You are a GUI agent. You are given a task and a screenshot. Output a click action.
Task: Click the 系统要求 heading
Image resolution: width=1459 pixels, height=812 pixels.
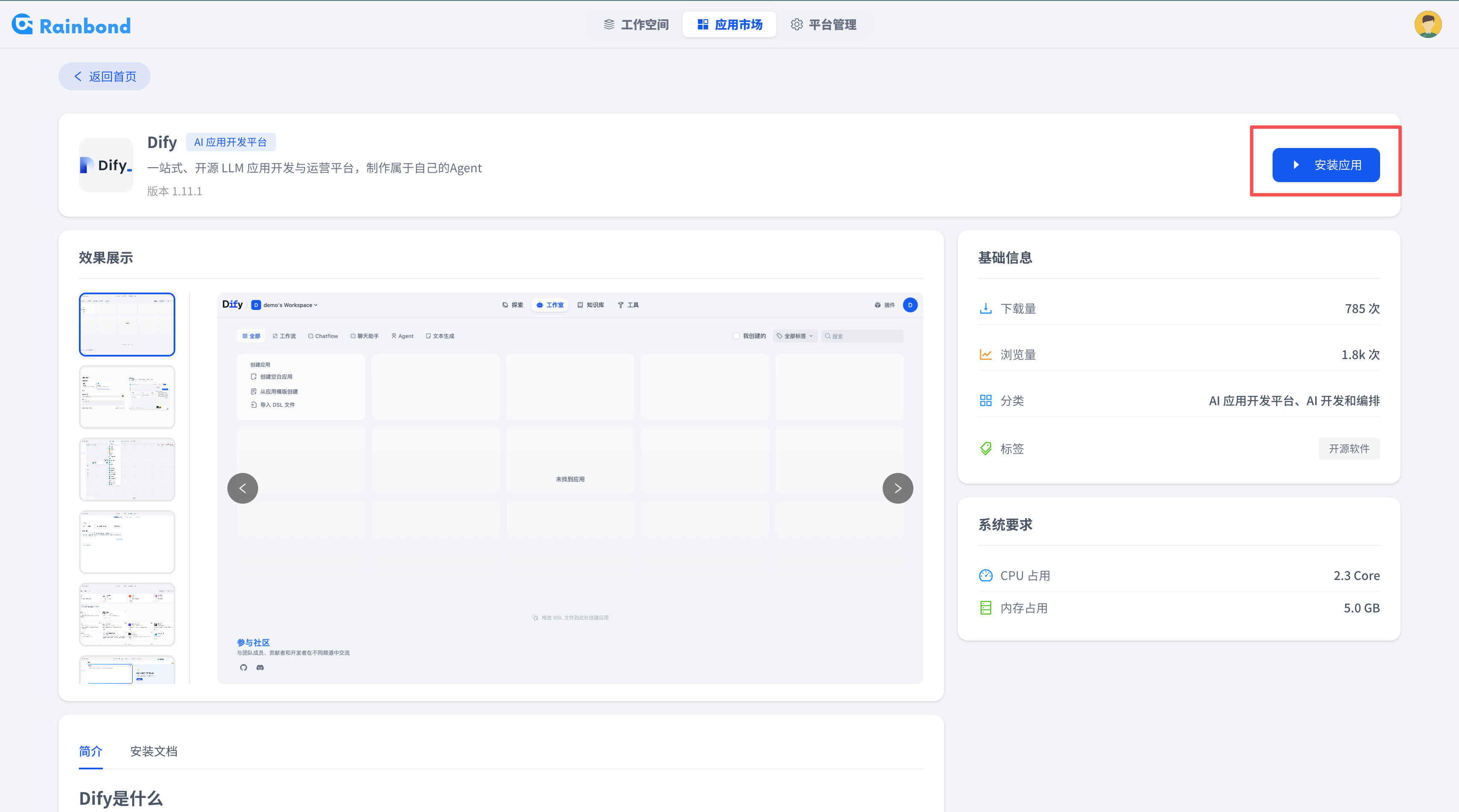tap(1006, 525)
